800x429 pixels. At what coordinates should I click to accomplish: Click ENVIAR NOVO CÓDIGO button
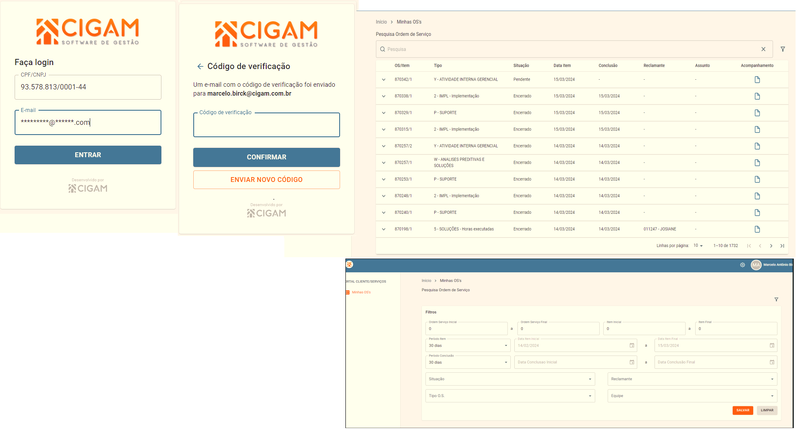click(266, 180)
